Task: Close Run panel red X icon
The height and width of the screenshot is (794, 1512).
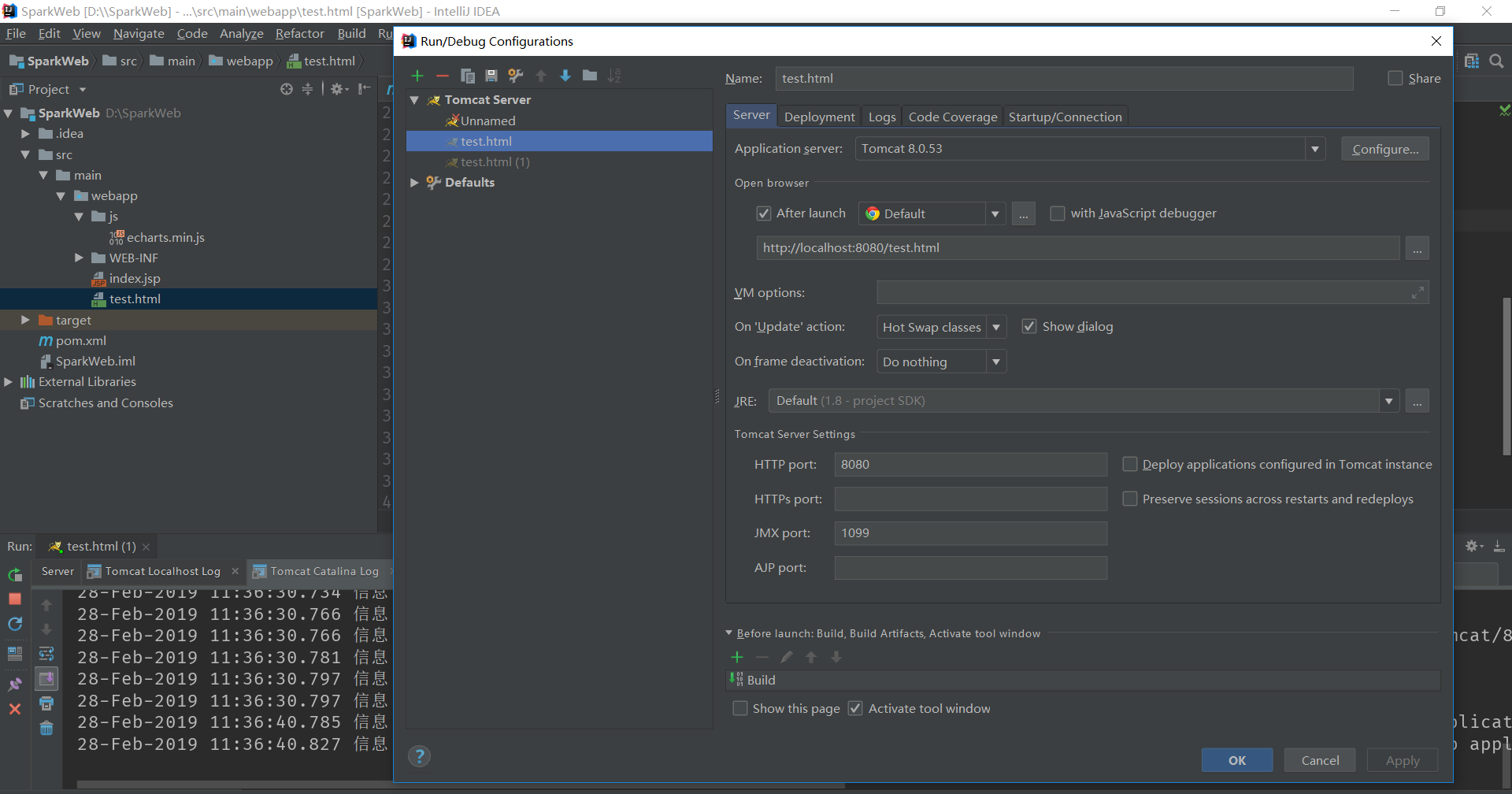Action: [15, 709]
